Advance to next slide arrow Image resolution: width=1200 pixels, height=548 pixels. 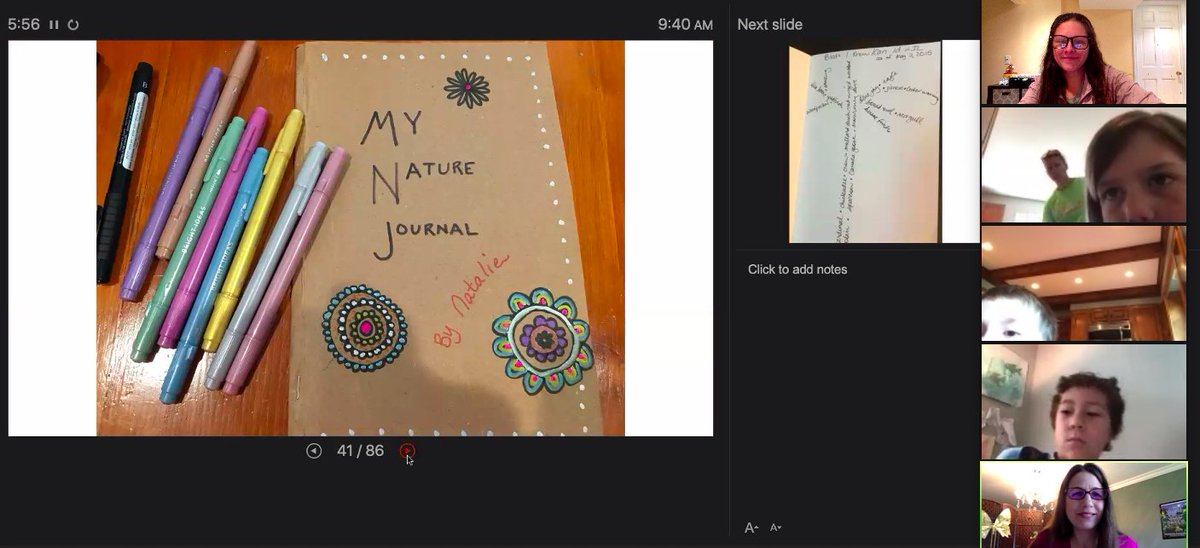coord(407,451)
